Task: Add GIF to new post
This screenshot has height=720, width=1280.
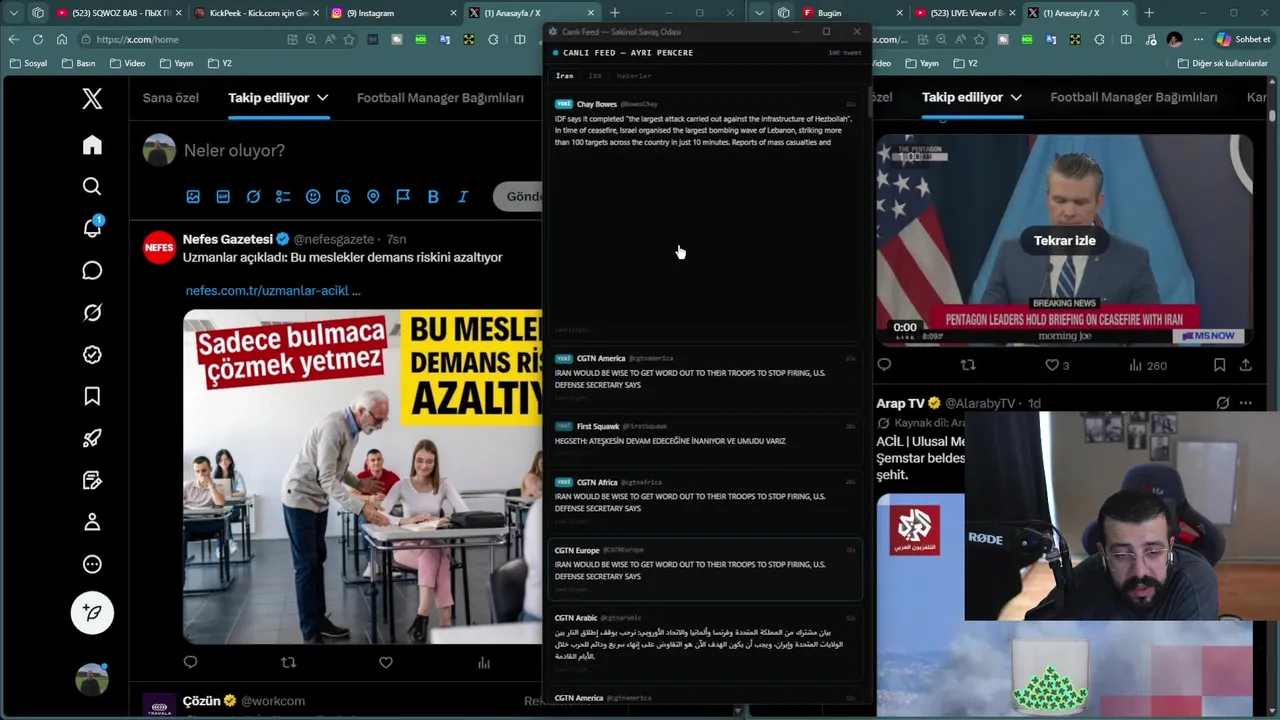Action: (x=223, y=197)
